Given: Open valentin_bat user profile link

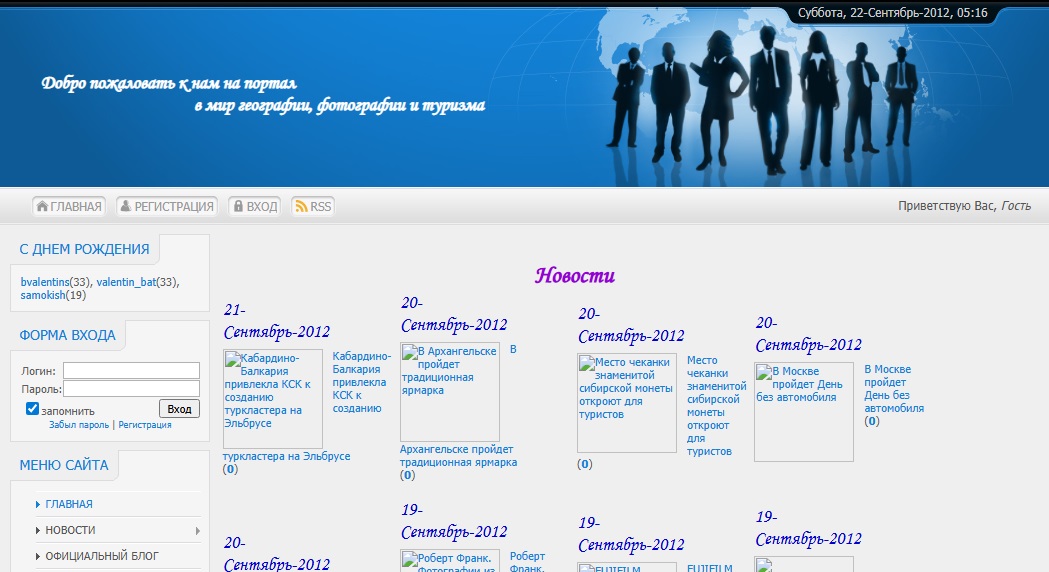Looking at the screenshot, I should [x=127, y=282].
